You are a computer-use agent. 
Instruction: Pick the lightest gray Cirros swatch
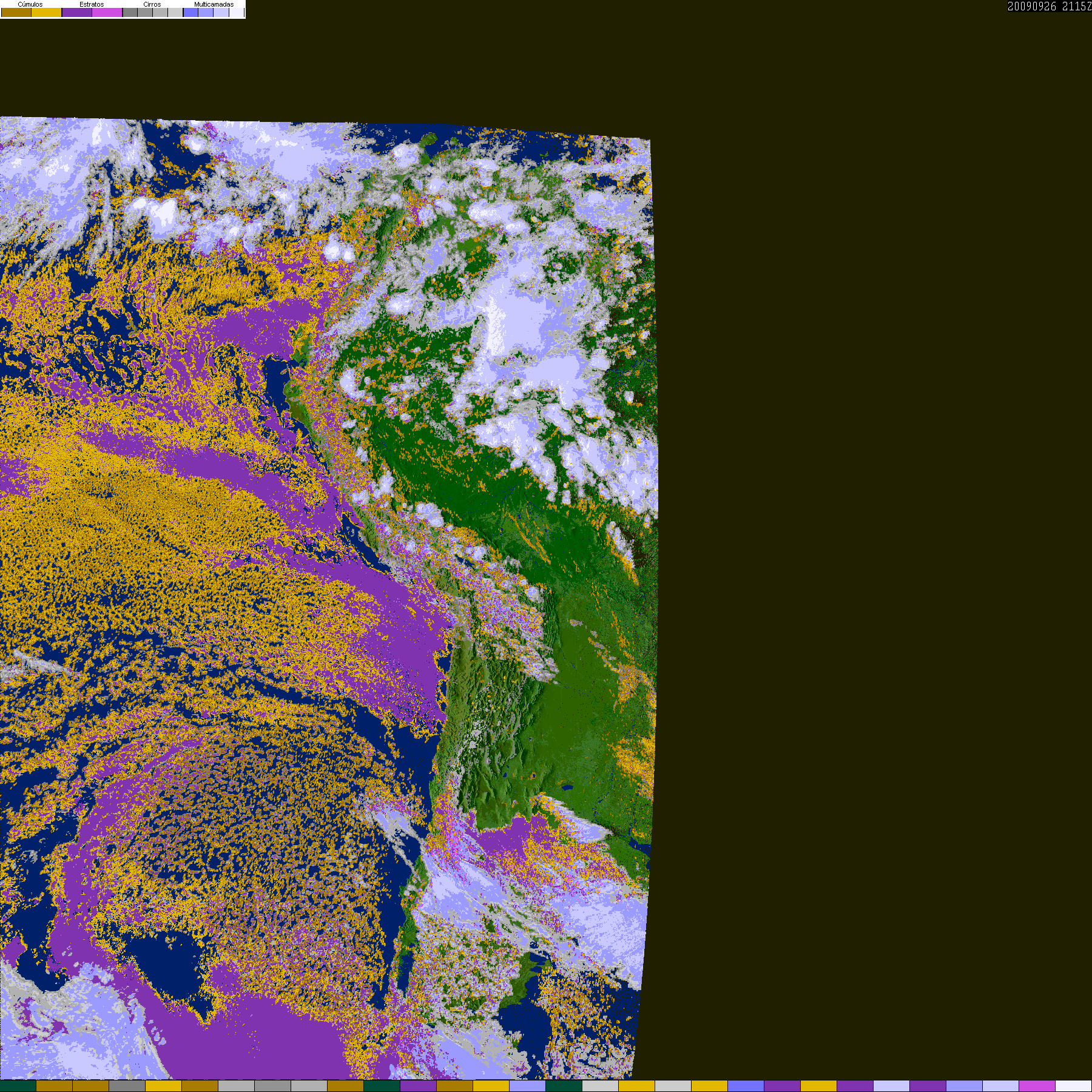(x=175, y=12)
